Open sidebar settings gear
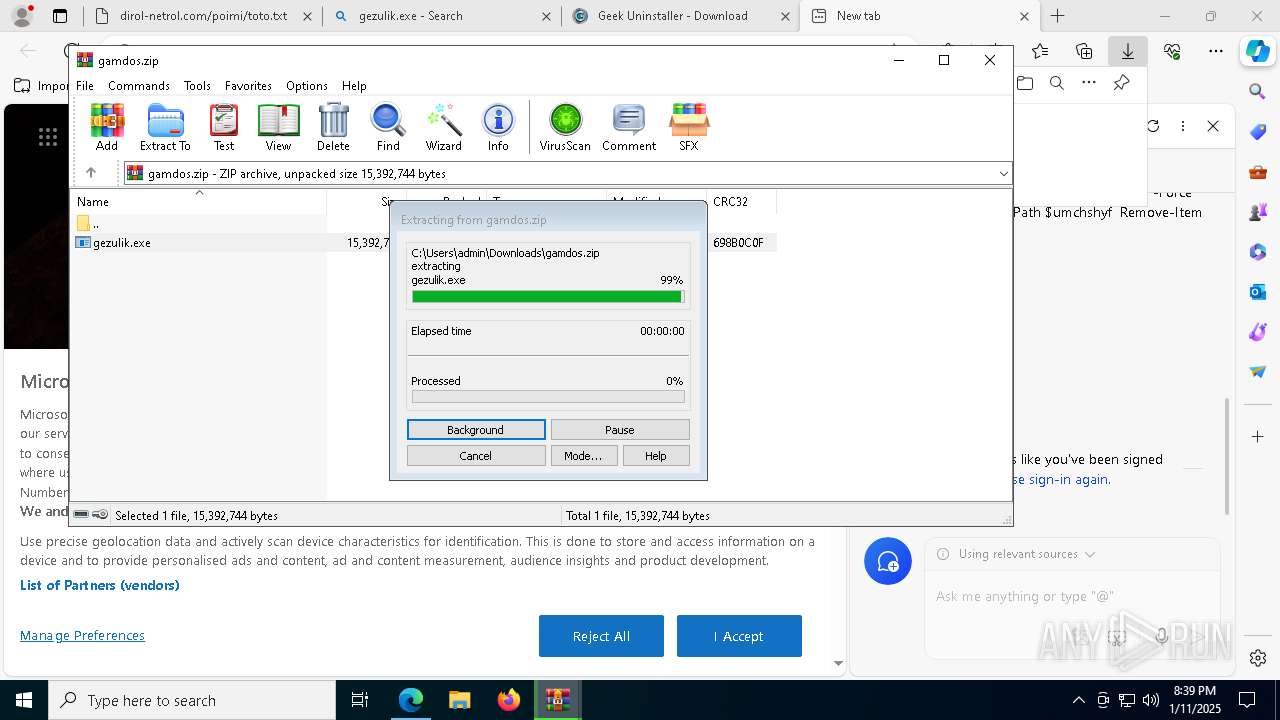Viewport: 1280px width, 720px height. coord(1258,658)
